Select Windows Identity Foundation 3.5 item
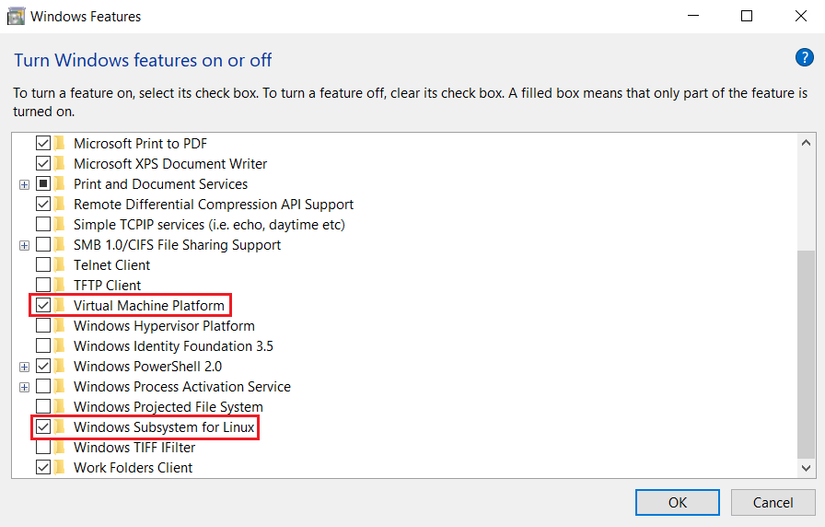825x527 pixels. pos(173,346)
